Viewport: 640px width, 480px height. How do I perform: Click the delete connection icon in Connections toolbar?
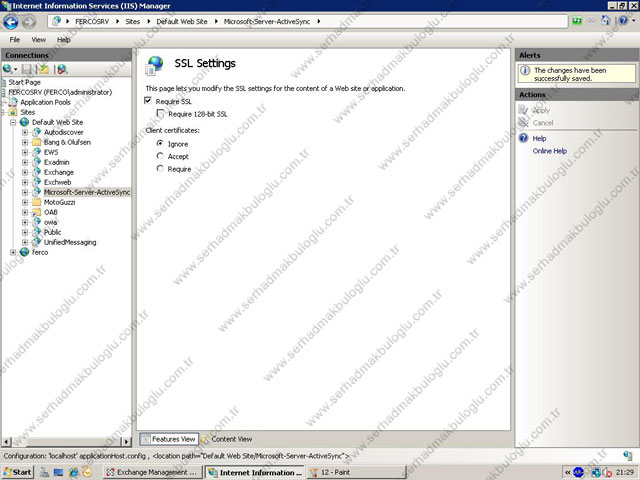click(x=62, y=69)
